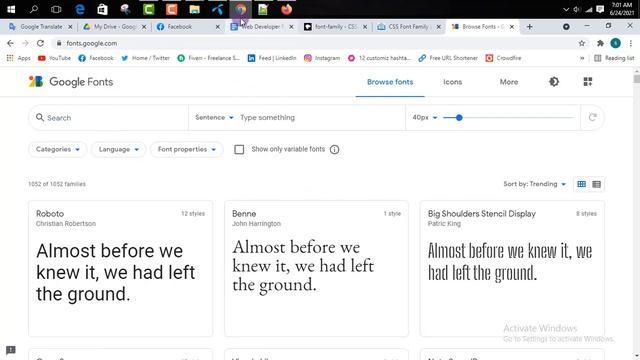Viewport: 640px width, 360px height.
Task: Open Chrome three-dot menu
Action: [x=631, y=43]
